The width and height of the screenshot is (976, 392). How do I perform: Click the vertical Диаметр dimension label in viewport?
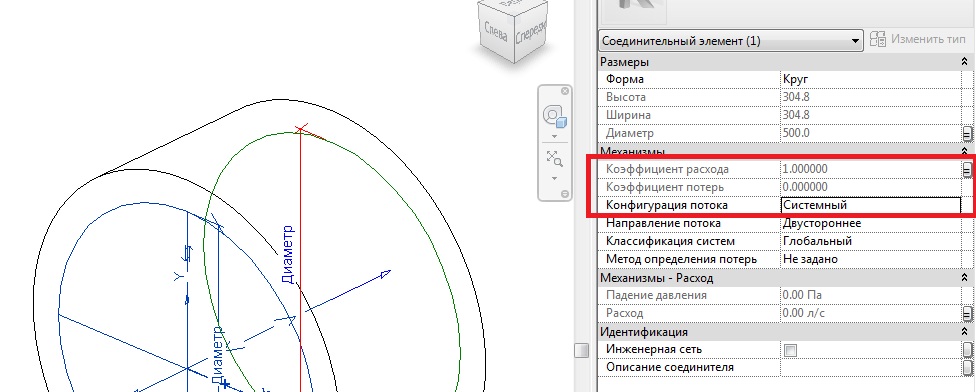[288, 255]
